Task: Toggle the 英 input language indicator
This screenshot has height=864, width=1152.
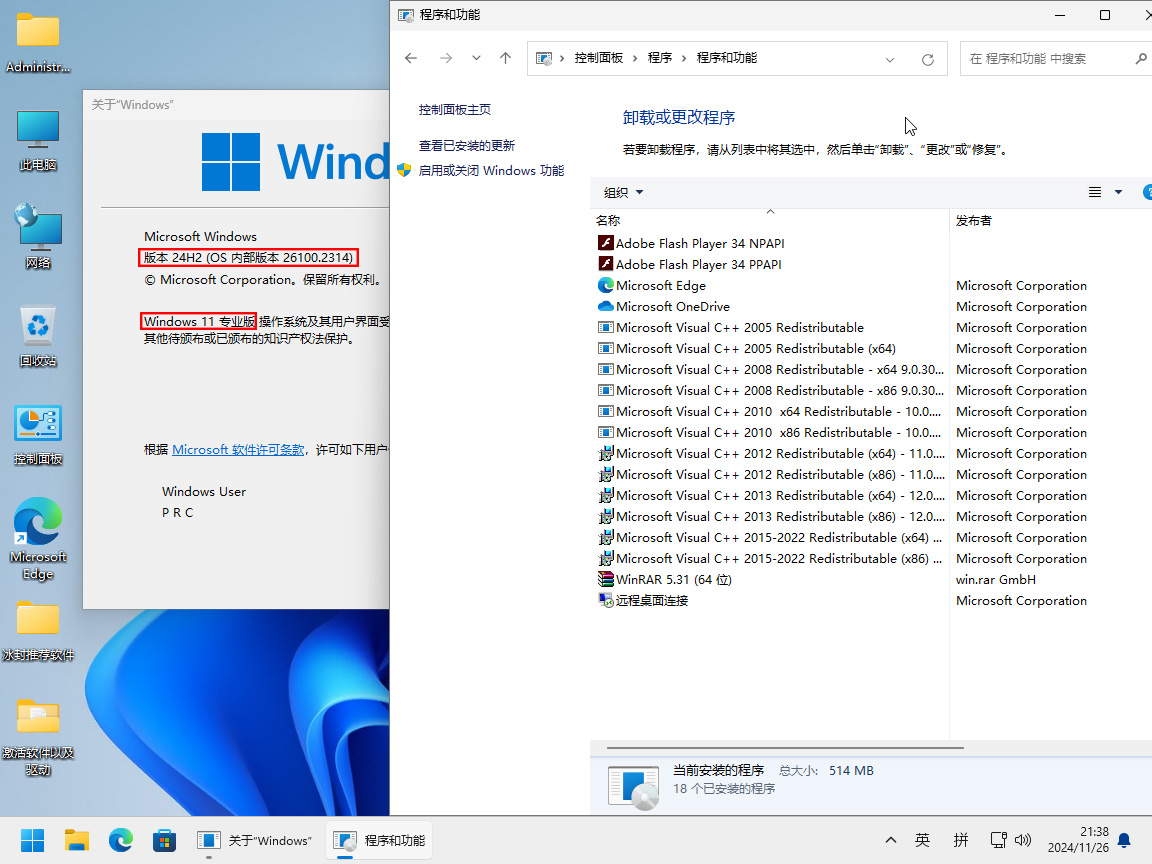Action: (x=923, y=840)
